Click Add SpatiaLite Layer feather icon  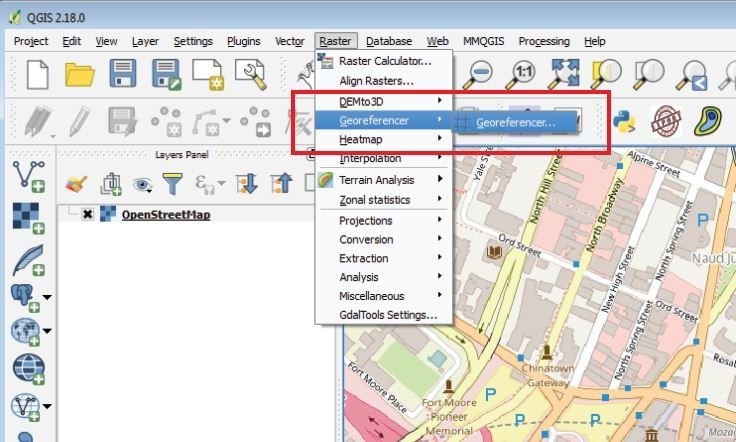[x=29, y=259]
